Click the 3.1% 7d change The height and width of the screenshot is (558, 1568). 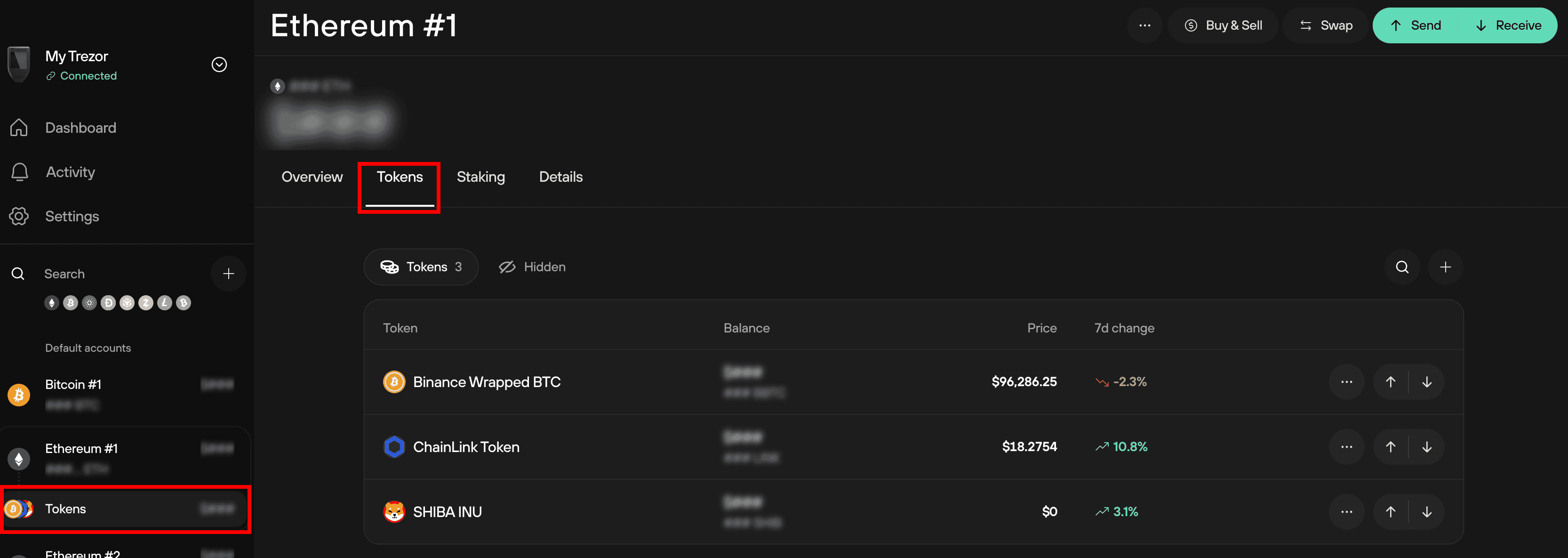coord(1117,512)
